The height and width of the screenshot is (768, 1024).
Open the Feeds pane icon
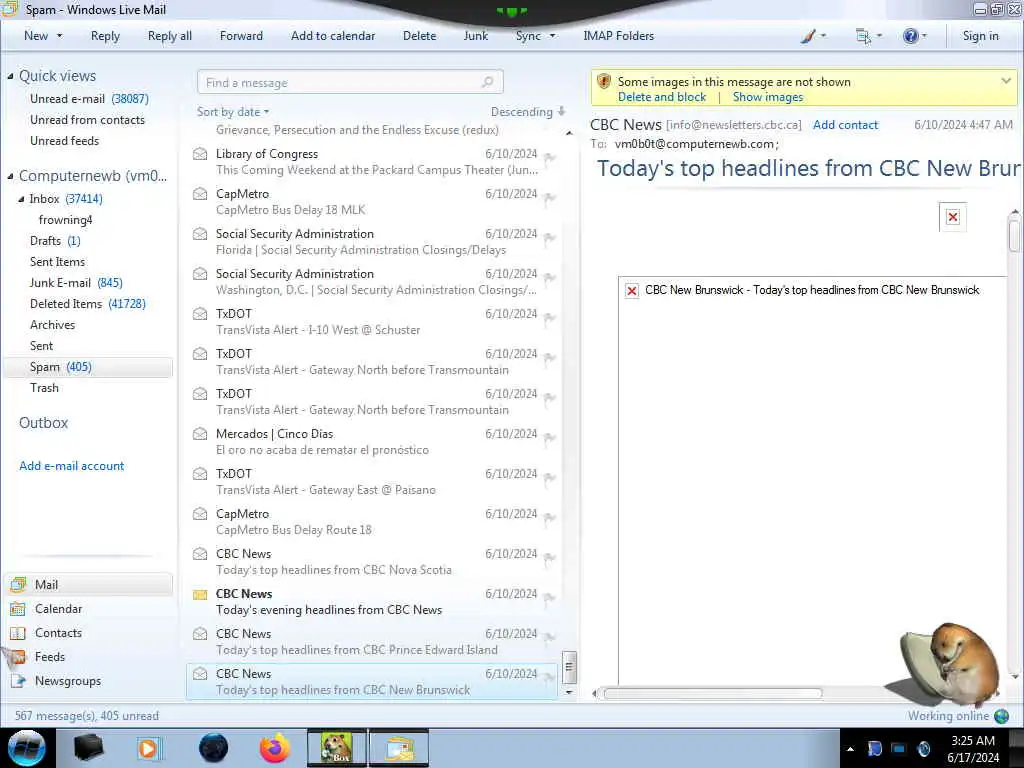coord(18,657)
